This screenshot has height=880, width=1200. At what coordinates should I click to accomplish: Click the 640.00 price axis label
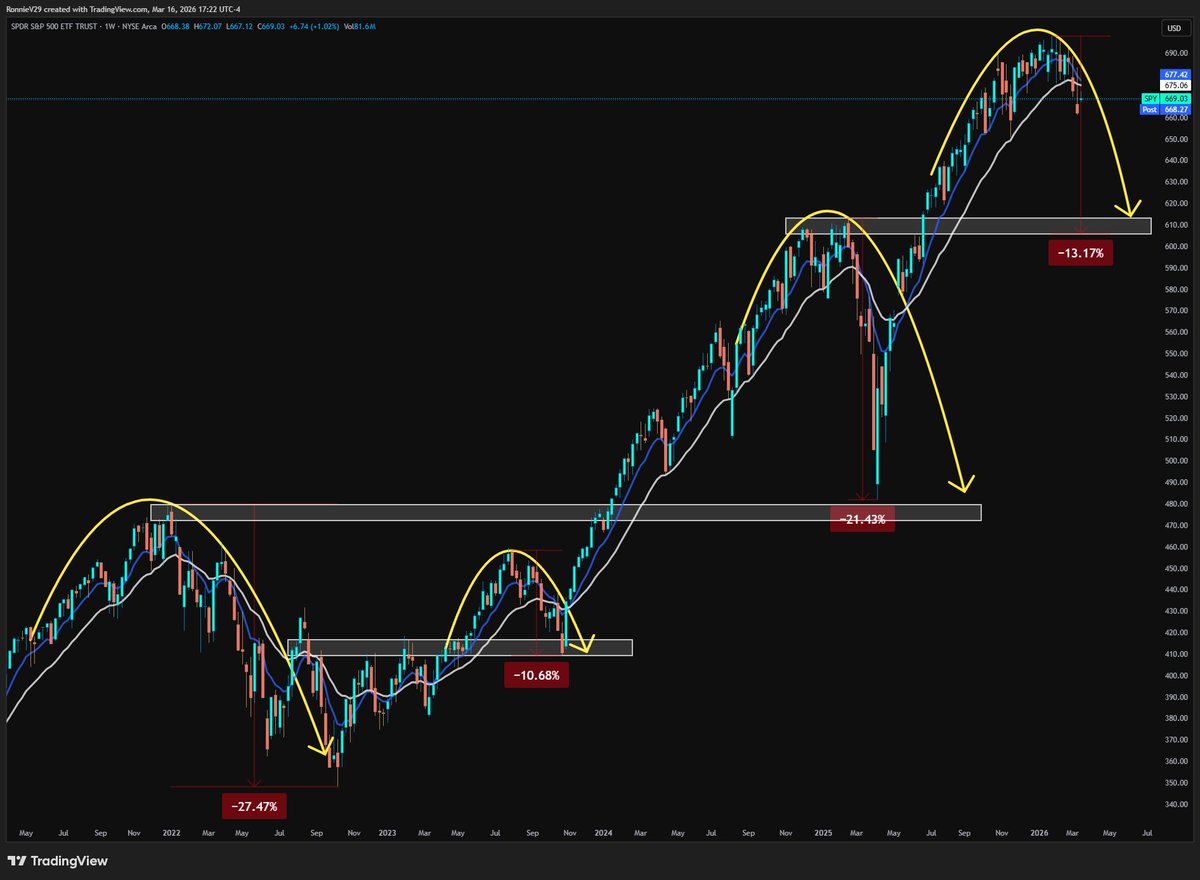pyautogui.click(x=1175, y=160)
